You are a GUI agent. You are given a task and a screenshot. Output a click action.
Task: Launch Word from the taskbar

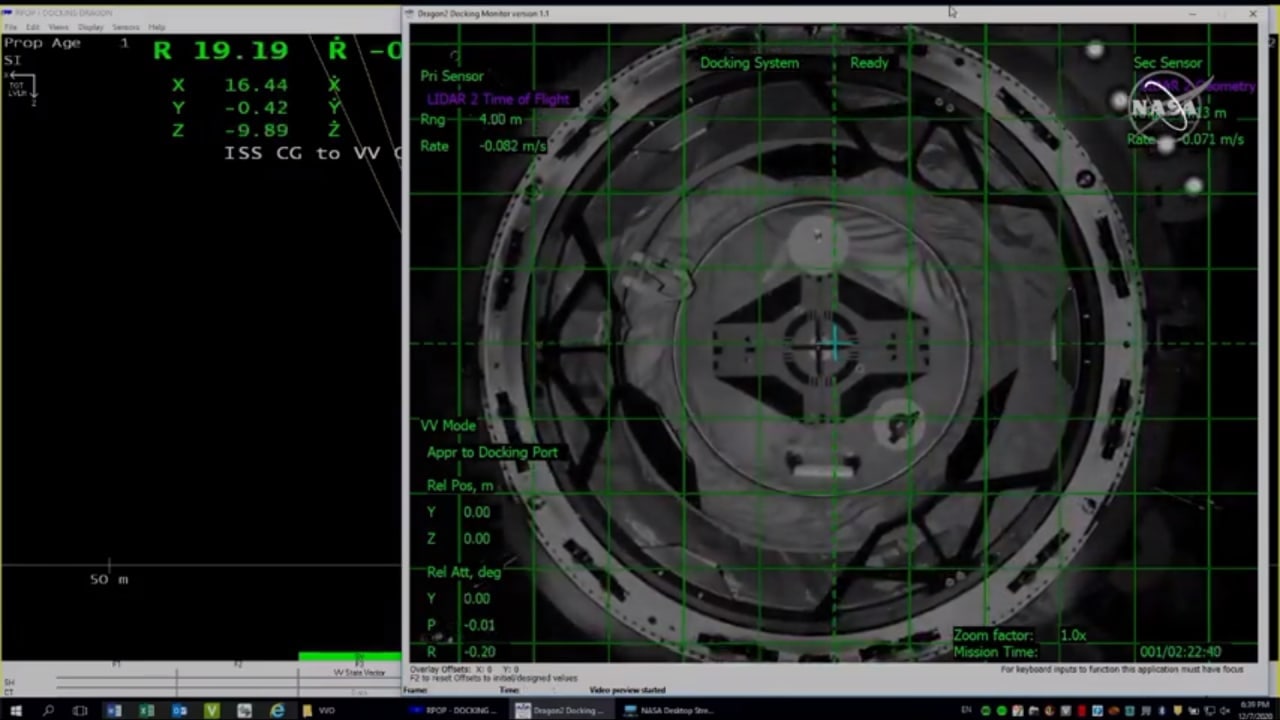click(x=113, y=711)
